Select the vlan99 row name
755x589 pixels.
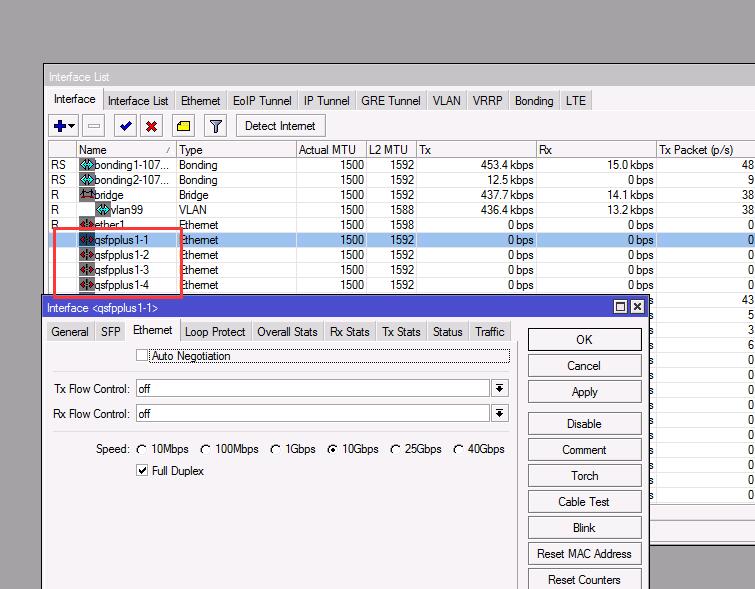tap(127, 209)
